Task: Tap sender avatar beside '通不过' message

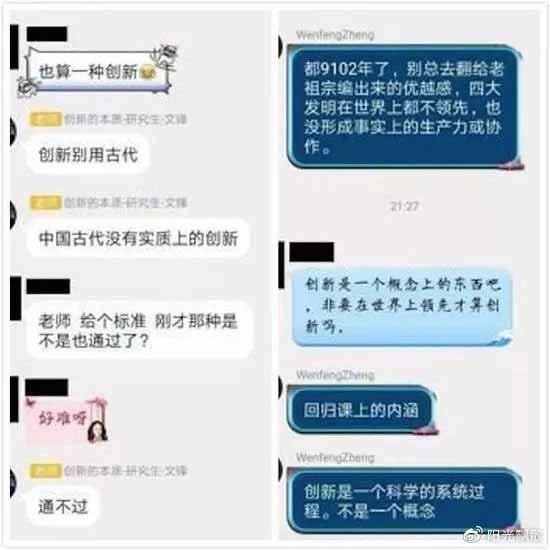Action: click(13, 483)
